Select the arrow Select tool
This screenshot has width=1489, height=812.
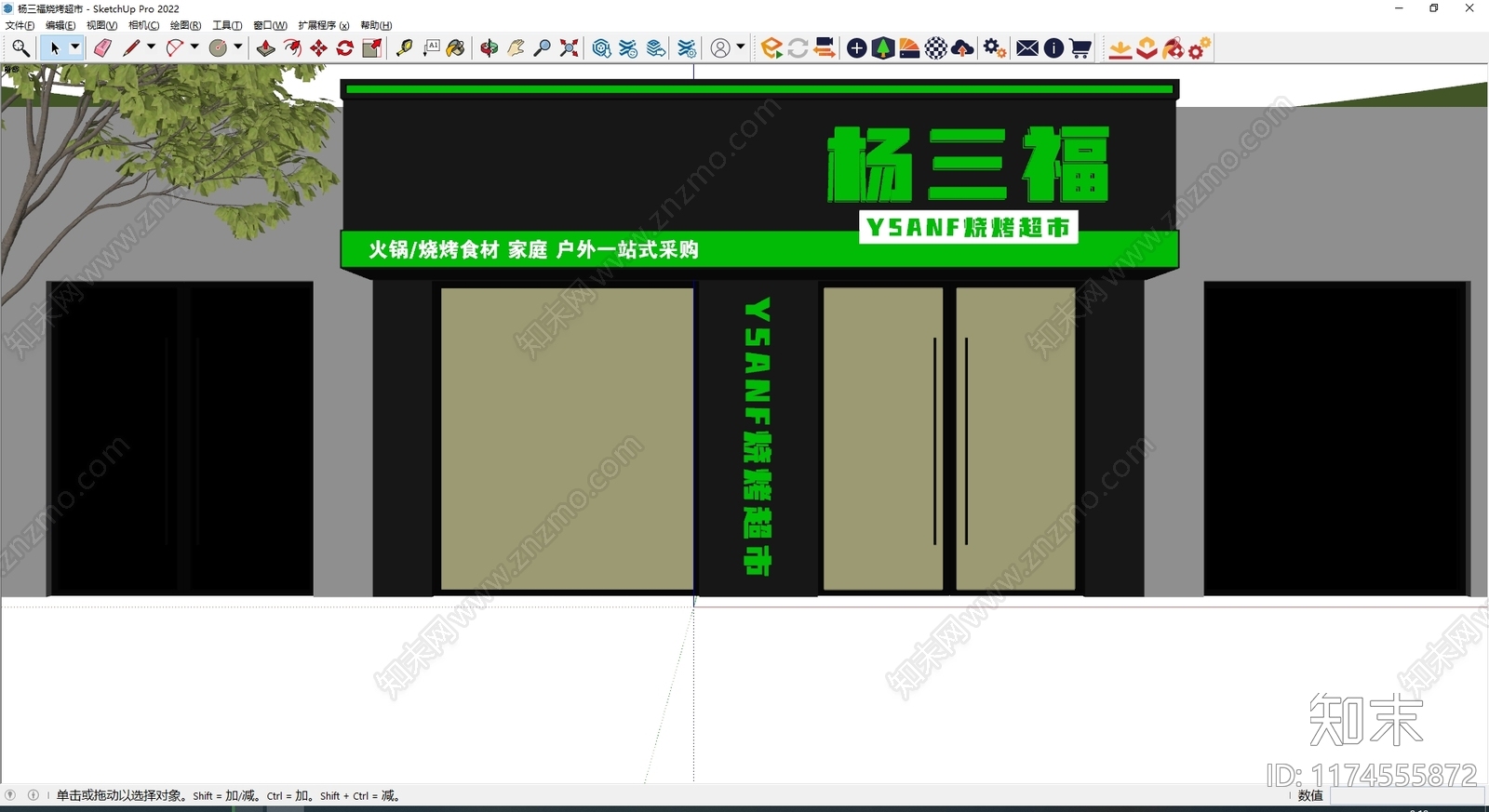point(54,48)
